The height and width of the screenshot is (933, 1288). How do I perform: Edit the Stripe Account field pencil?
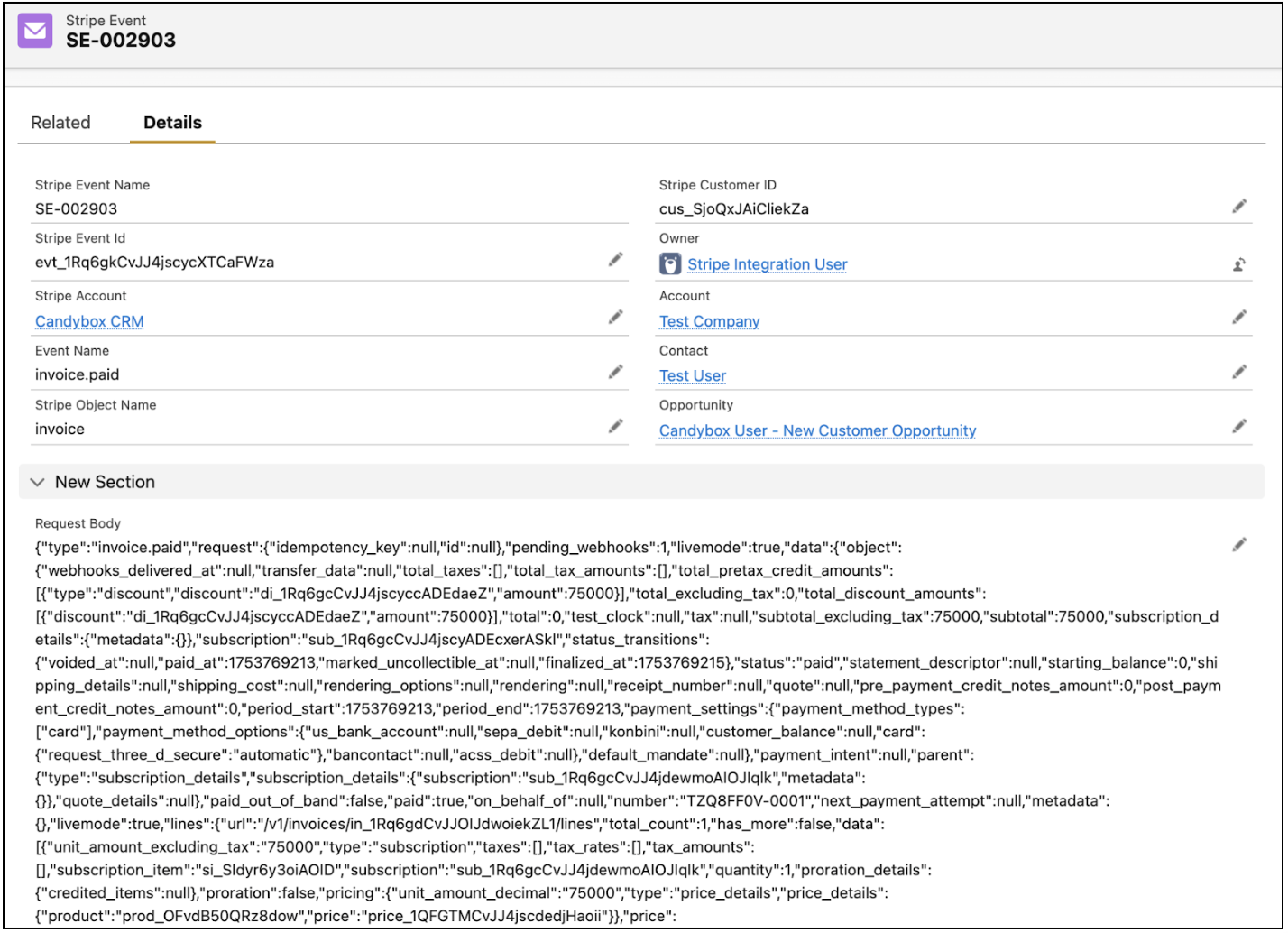615,317
